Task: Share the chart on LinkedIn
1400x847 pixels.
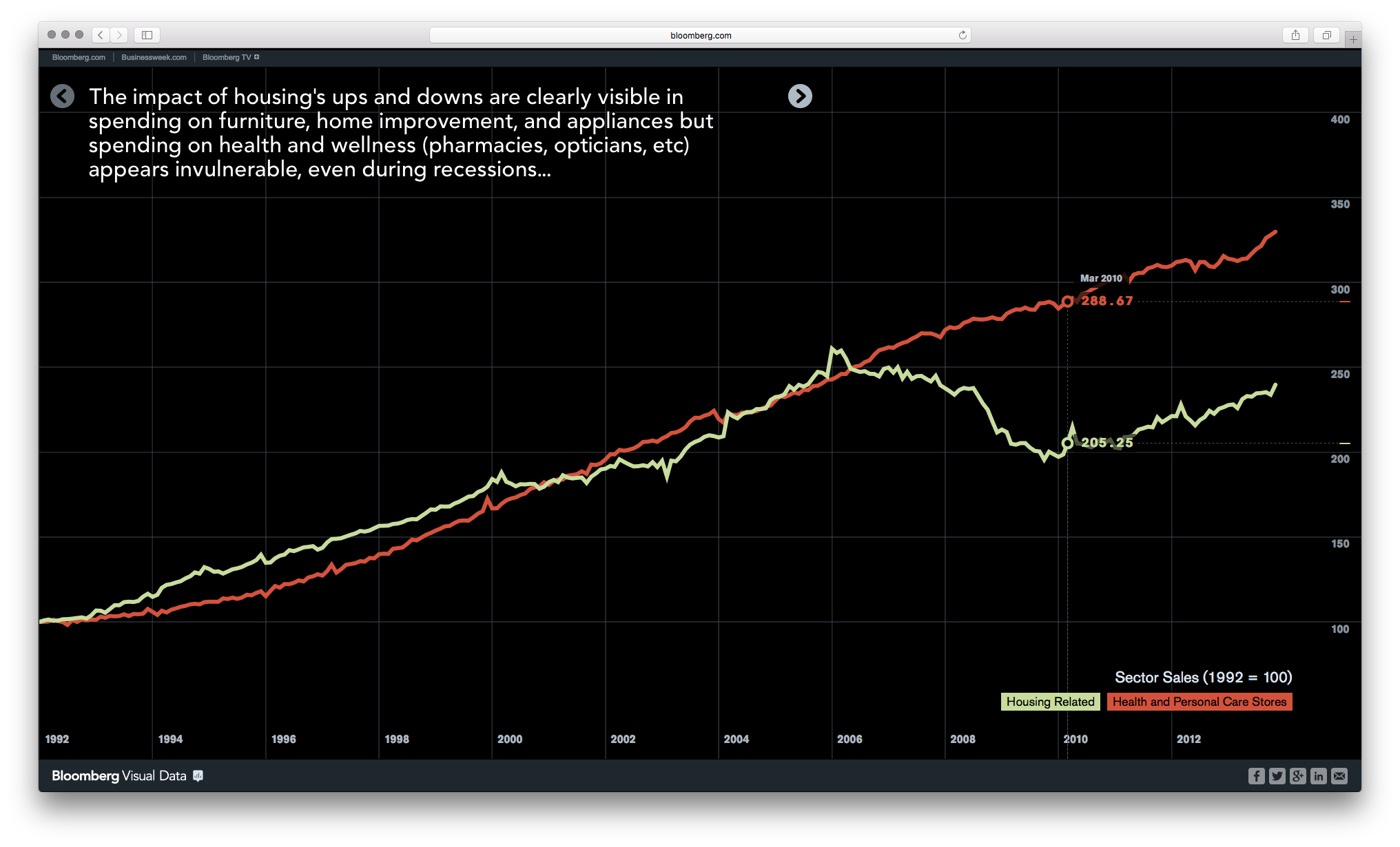Action: (1319, 776)
